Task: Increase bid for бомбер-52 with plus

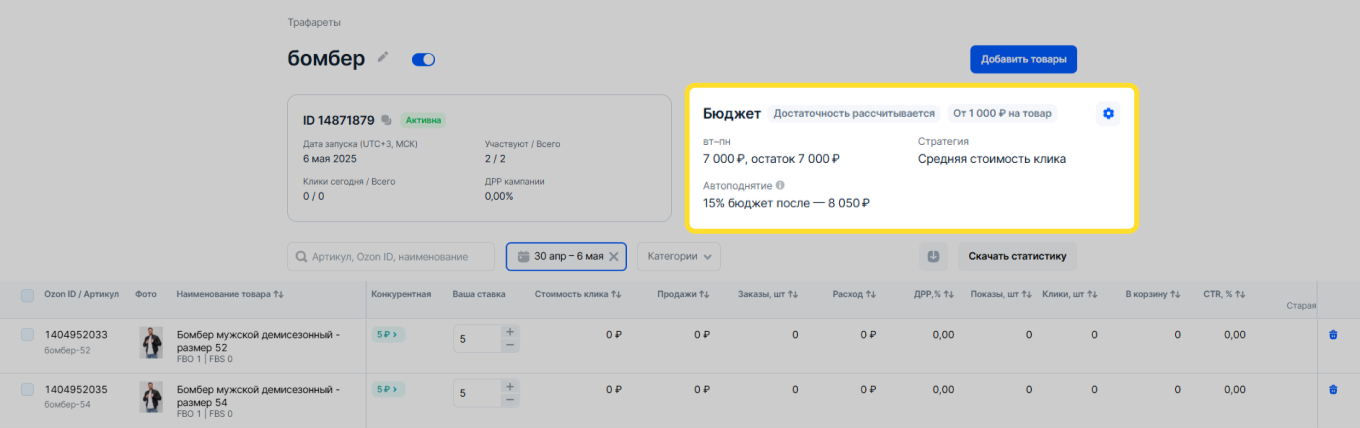Action: click(510, 331)
